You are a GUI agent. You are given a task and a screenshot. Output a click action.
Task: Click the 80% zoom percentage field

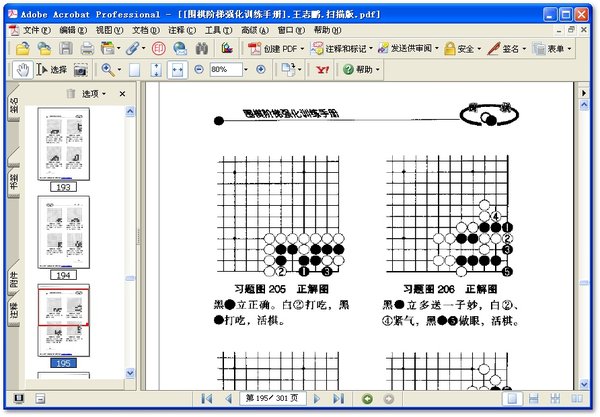pos(226,69)
